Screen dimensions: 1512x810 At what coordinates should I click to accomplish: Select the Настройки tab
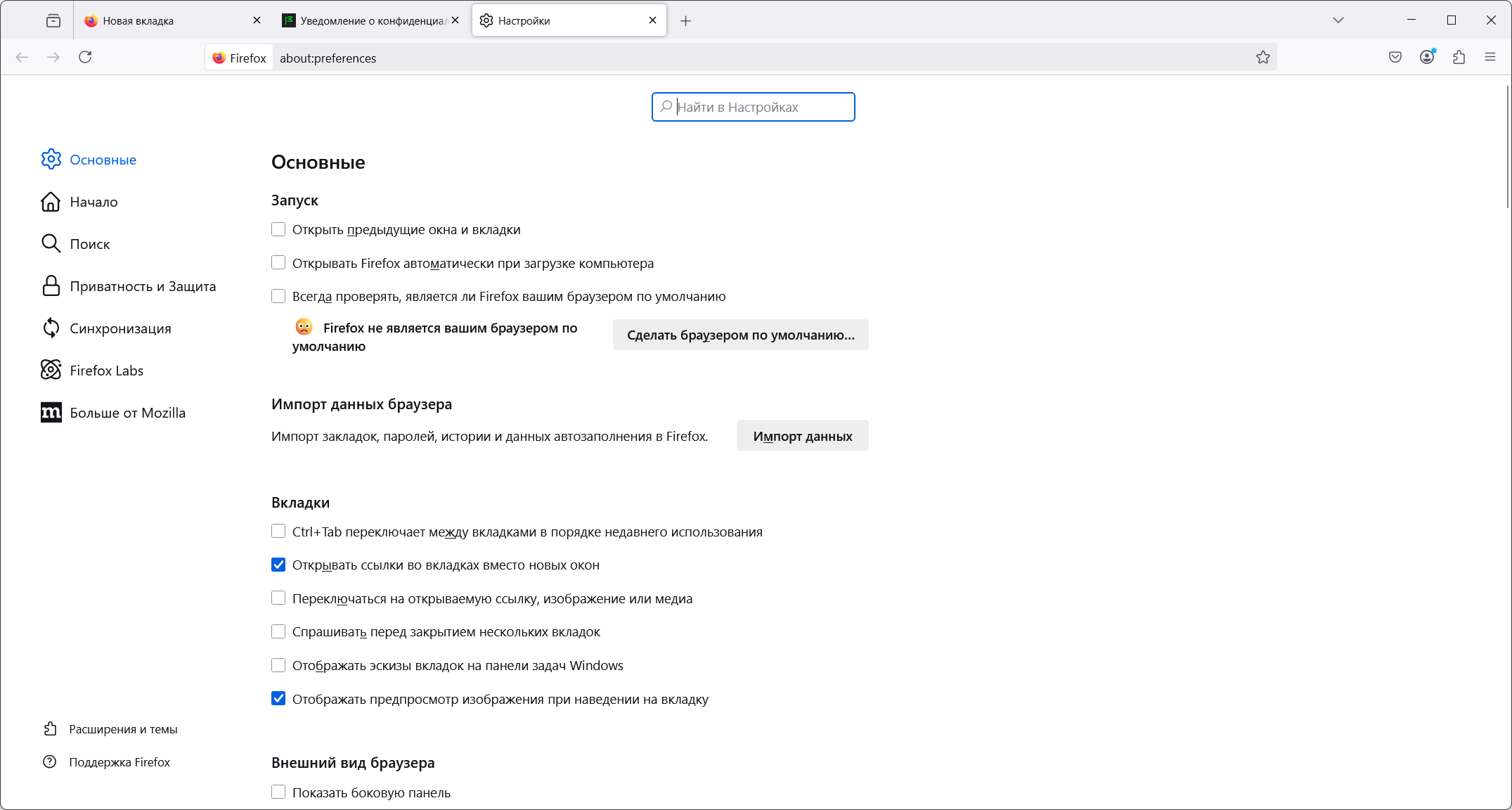click(569, 20)
